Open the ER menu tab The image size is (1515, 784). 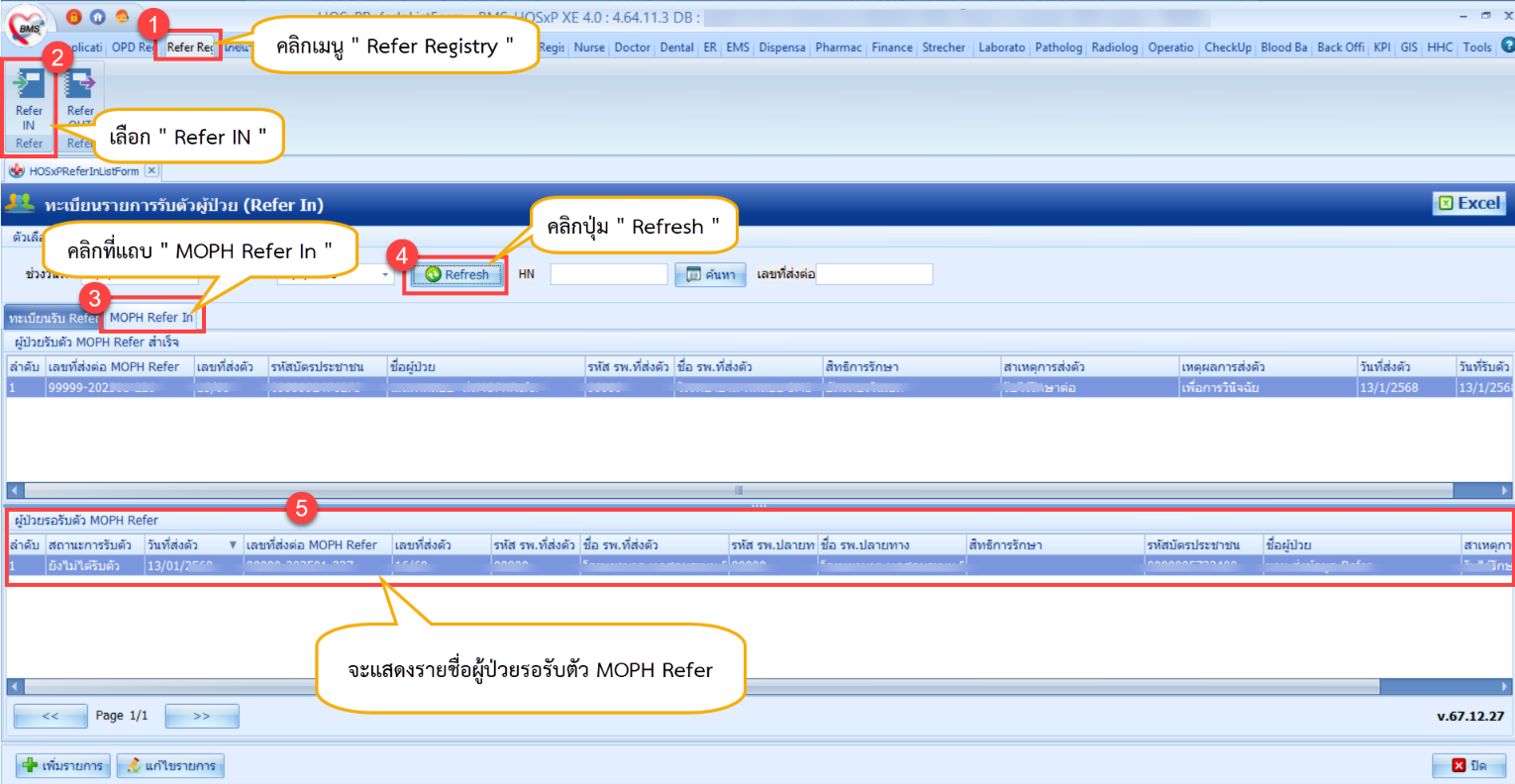(x=710, y=47)
